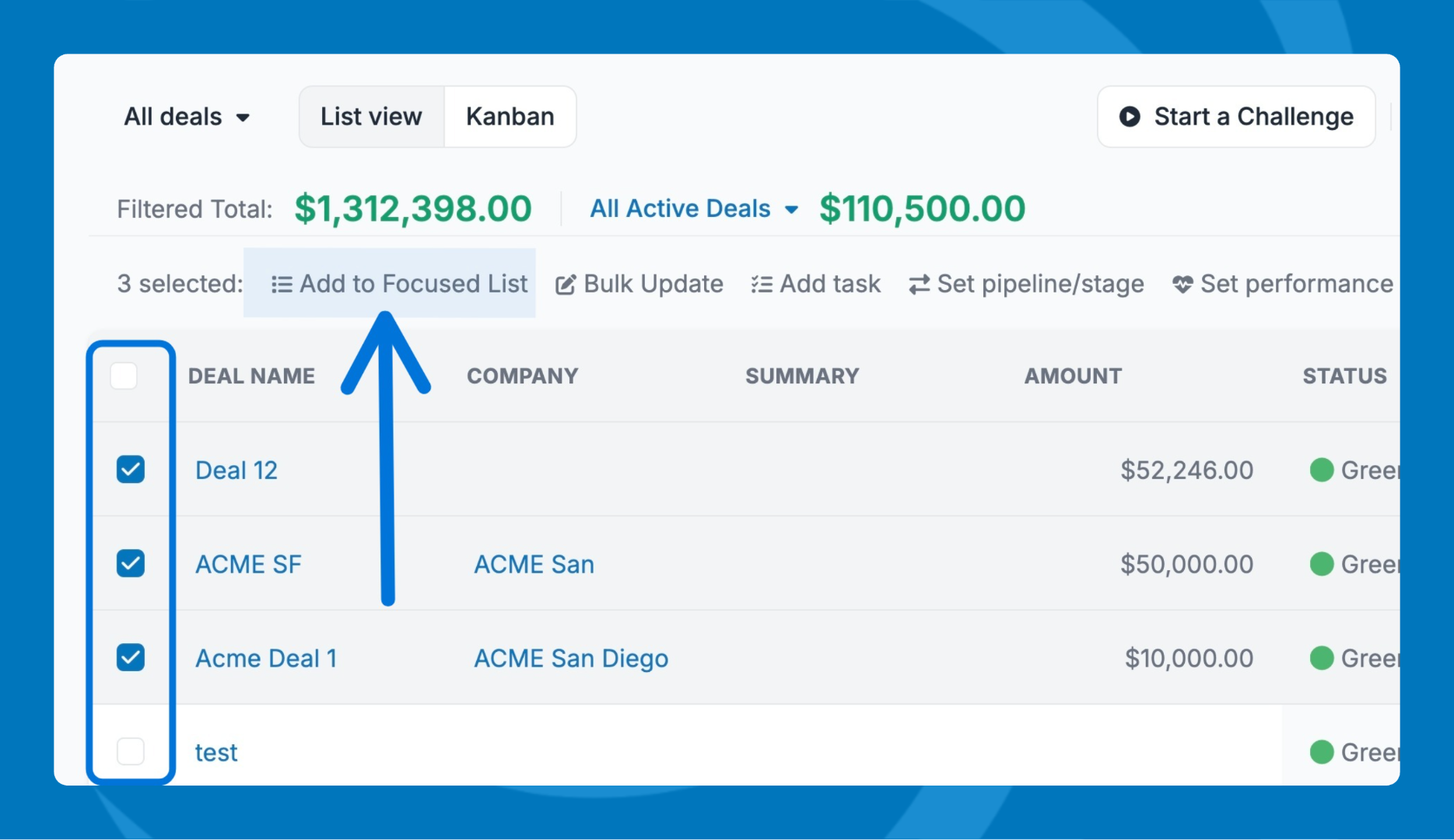The width and height of the screenshot is (1454, 840).
Task: Click the green status dot for test deal
Action: 1321,752
